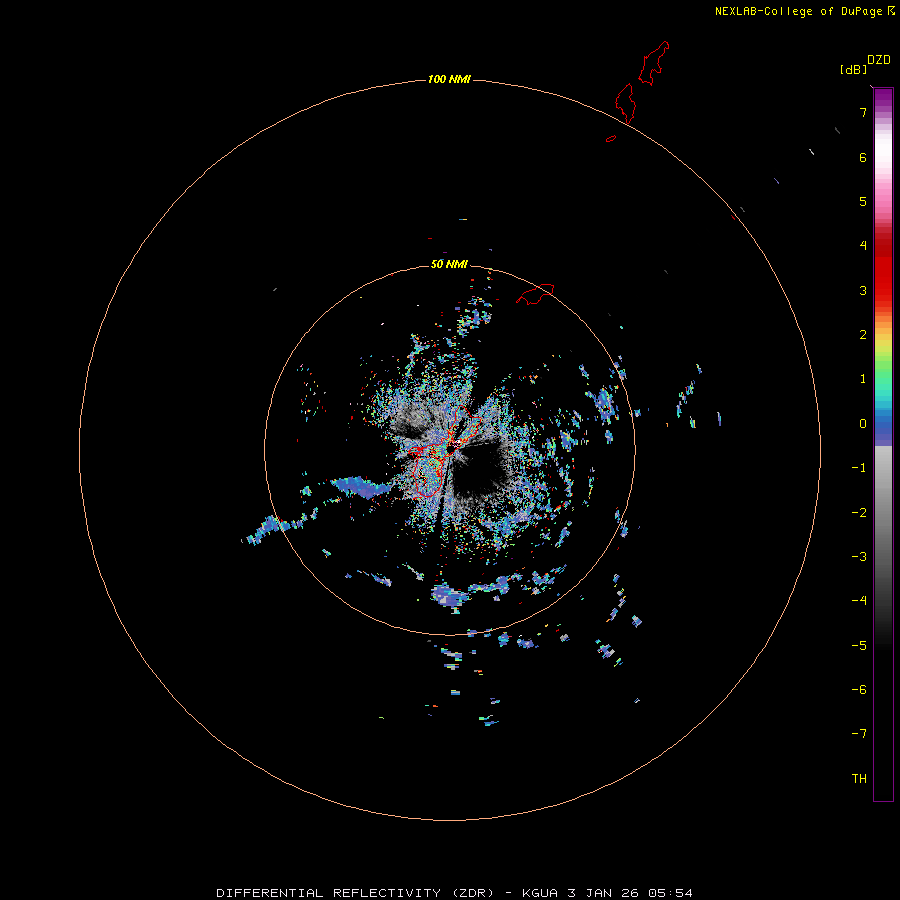Click the 3 value on the dB scale
Viewport: 900px width, 900px height.
[863, 290]
